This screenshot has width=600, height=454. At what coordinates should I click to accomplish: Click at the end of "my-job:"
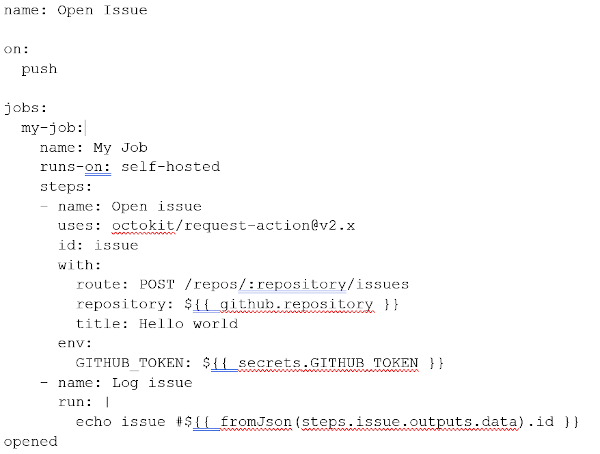coord(85,128)
